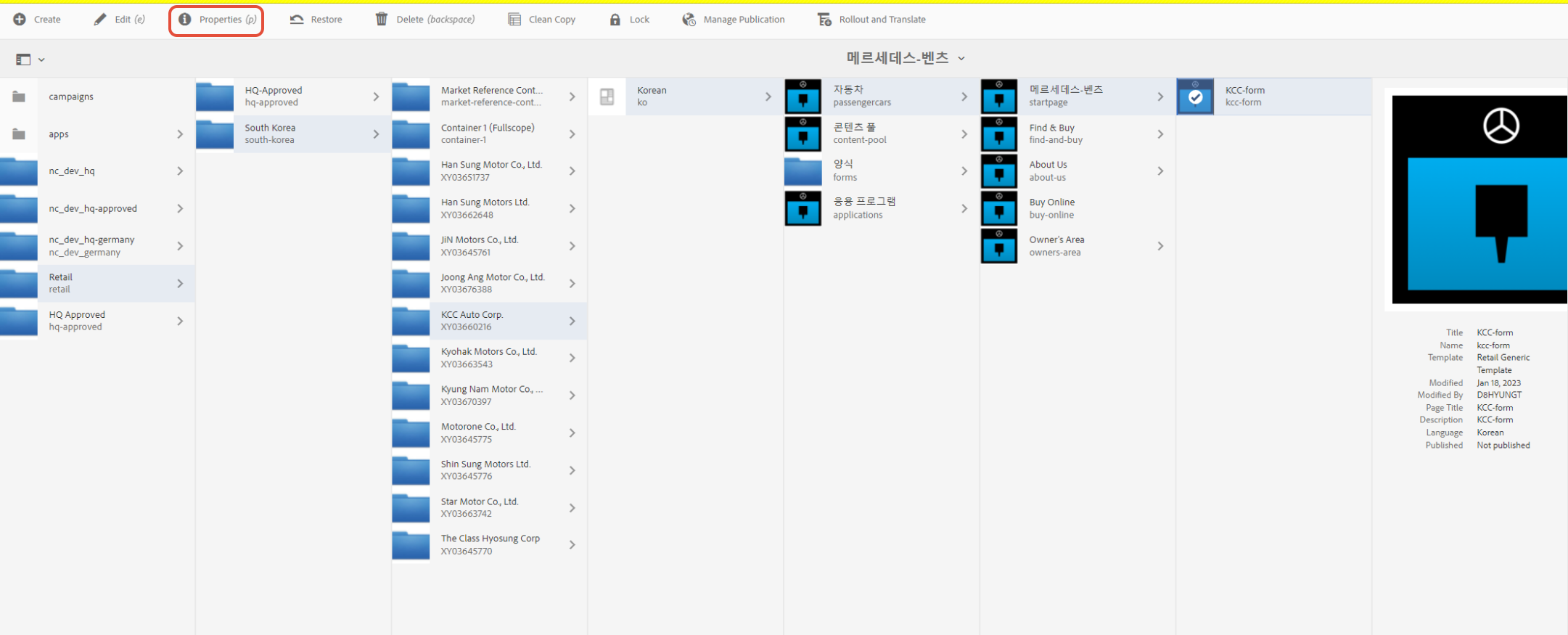Click the Edit pencil icon
Screen dimensions: 1568x635
point(100,20)
